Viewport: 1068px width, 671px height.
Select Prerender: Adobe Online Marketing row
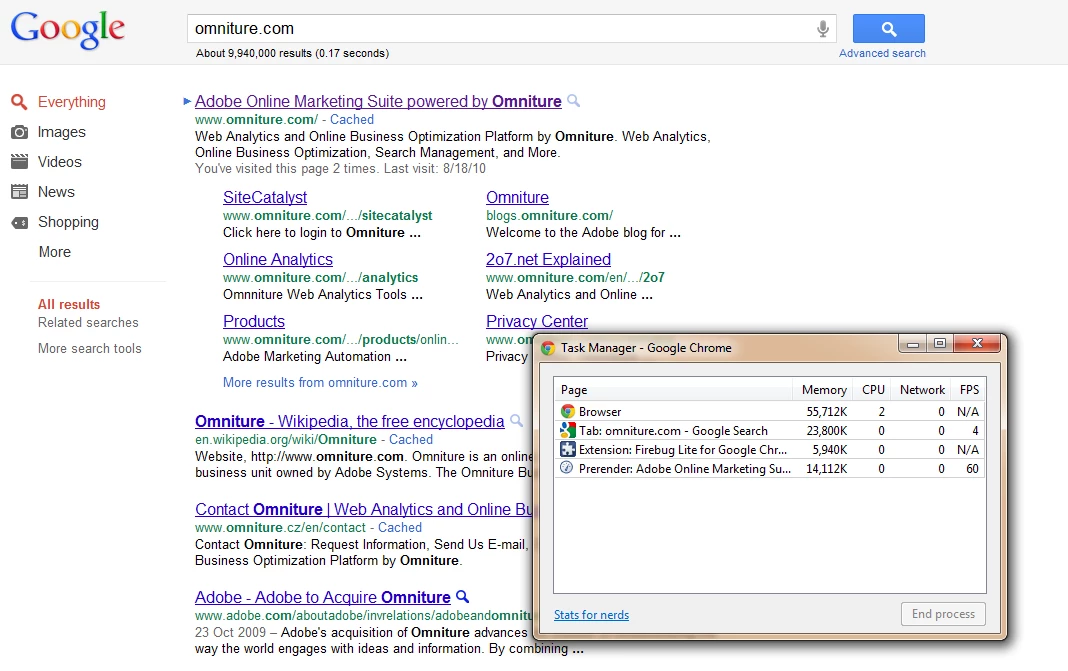pos(770,469)
